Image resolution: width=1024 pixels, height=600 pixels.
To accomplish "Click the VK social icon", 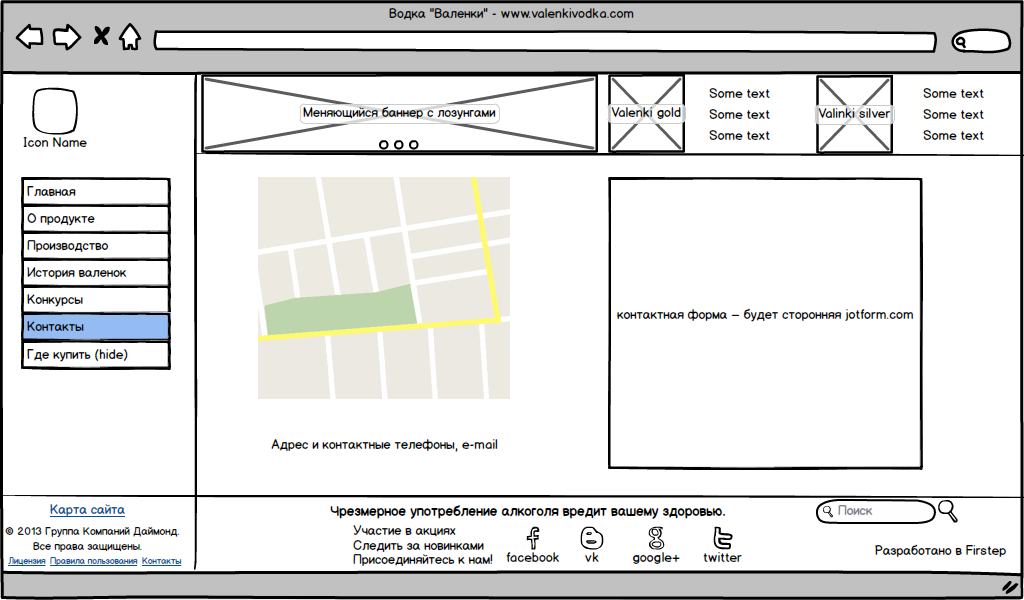I will pos(592,539).
